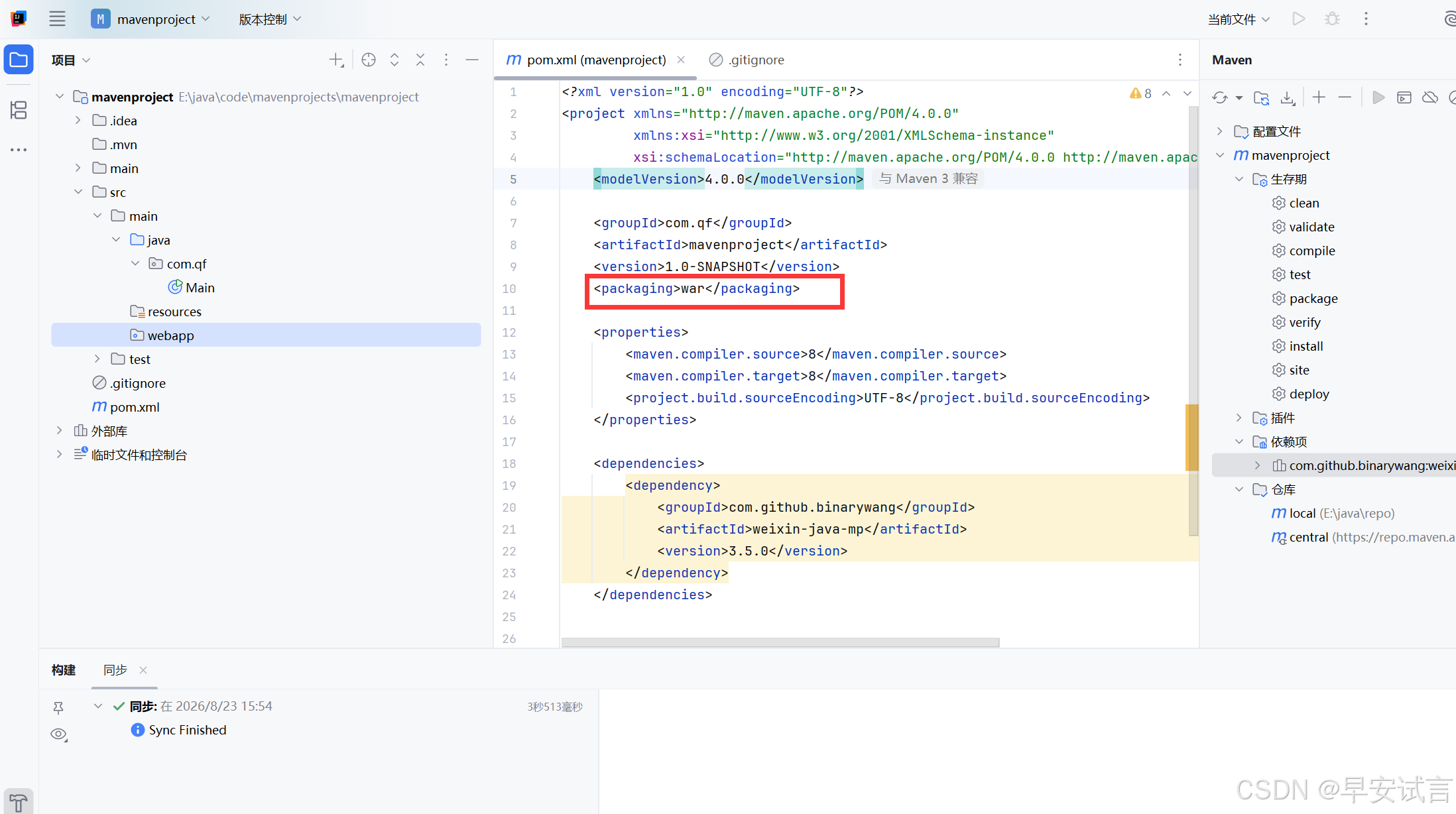Image resolution: width=1456 pixels, height=814 pixels.
Task: Debug current file bug icon
Action: (1332, 19)
